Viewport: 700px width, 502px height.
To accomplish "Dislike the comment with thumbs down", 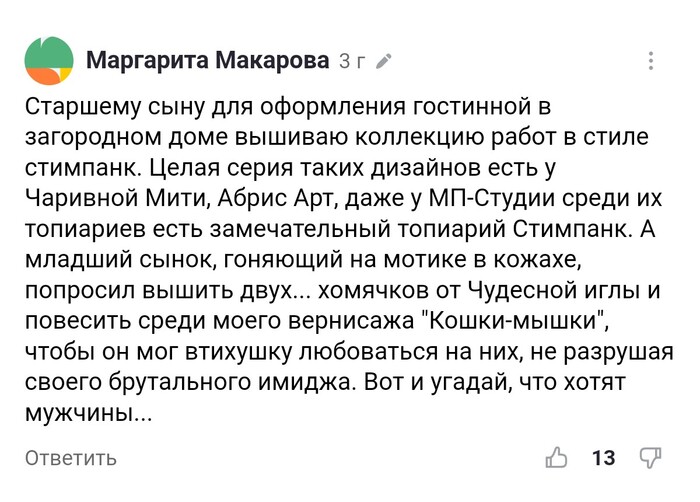I will click(650, 458).
